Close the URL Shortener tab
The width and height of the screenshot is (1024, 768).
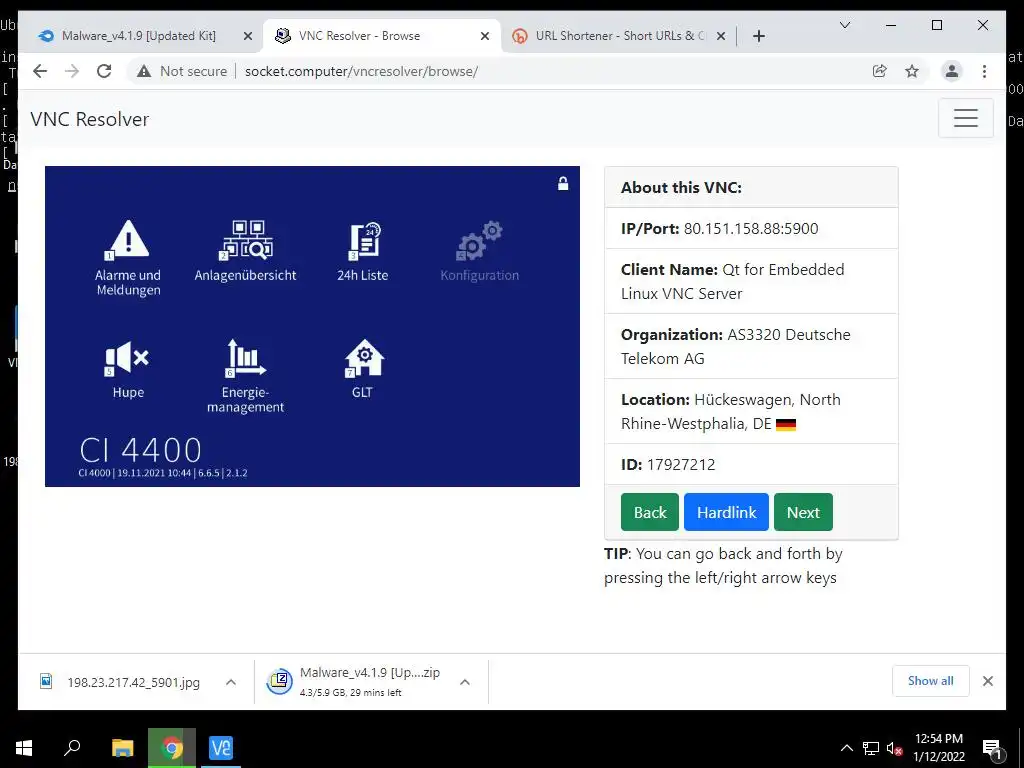720,36
